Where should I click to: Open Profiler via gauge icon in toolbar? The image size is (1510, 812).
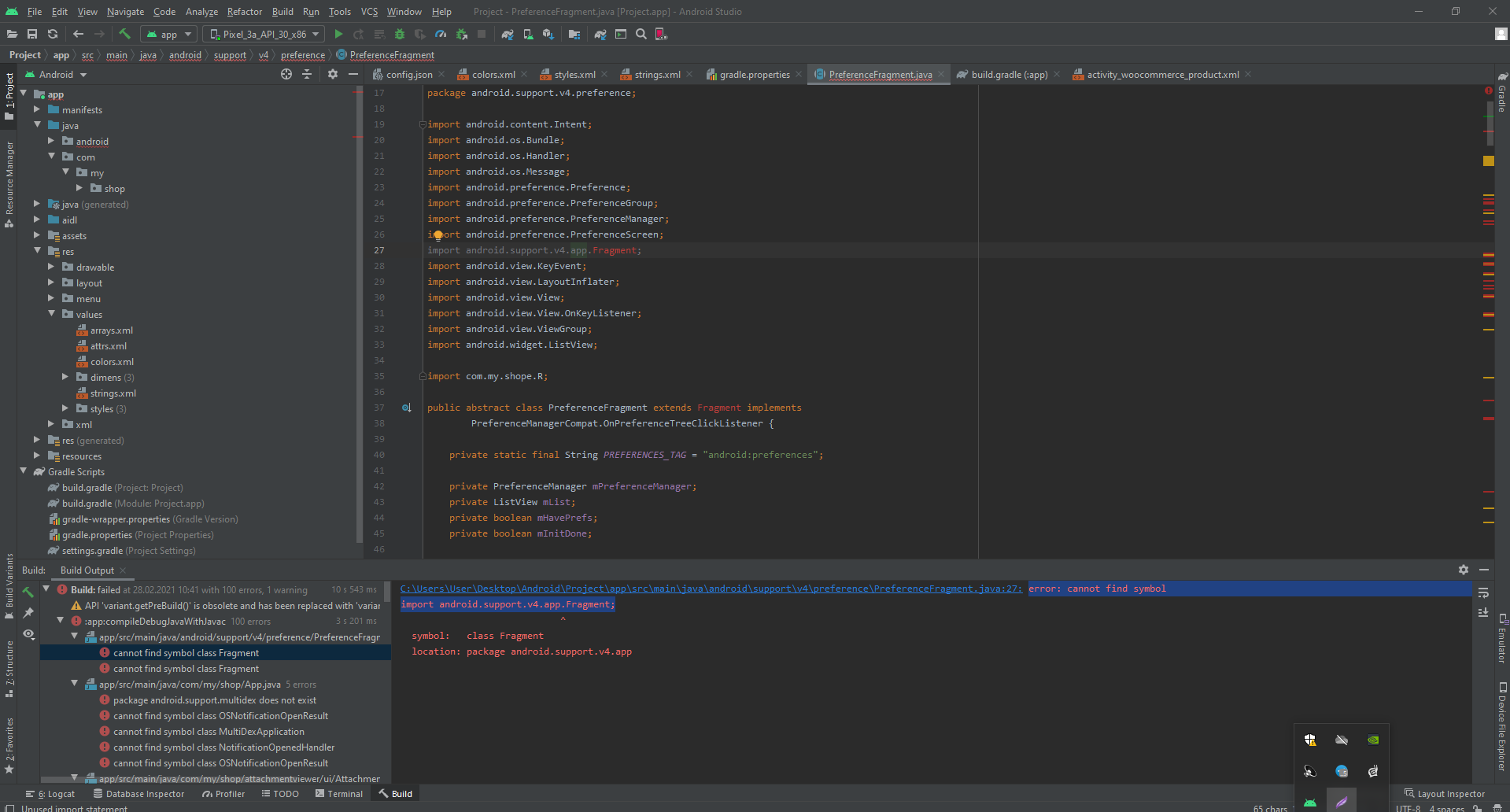click(441, 34)
